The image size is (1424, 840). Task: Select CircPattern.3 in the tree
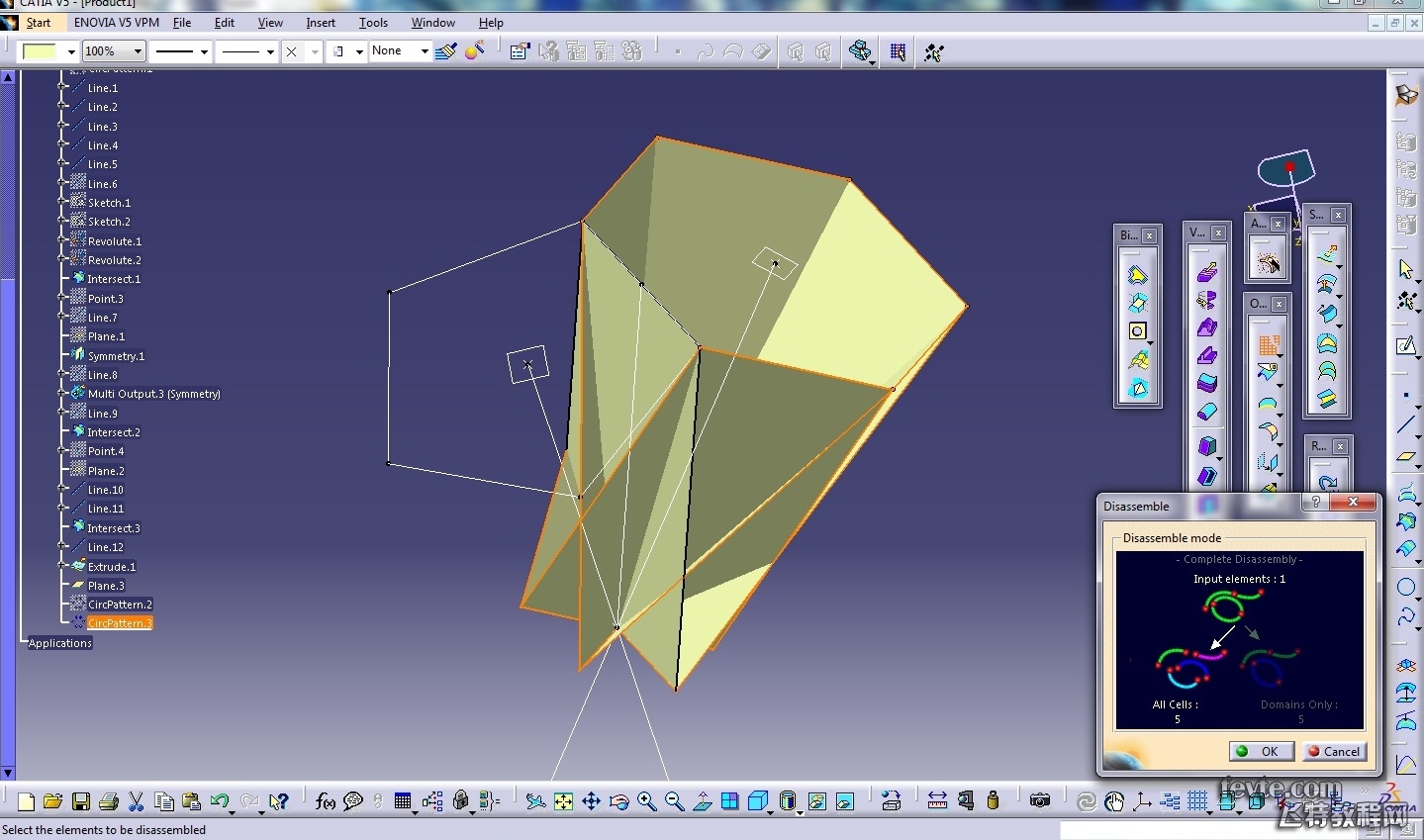point(120,623)
